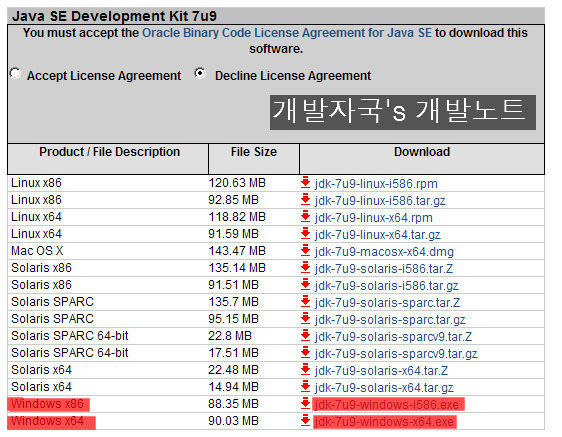
Task: Click download arrow icon for jdk-7u9-solaris-i586.tar.Z
Action: (305, 267)
